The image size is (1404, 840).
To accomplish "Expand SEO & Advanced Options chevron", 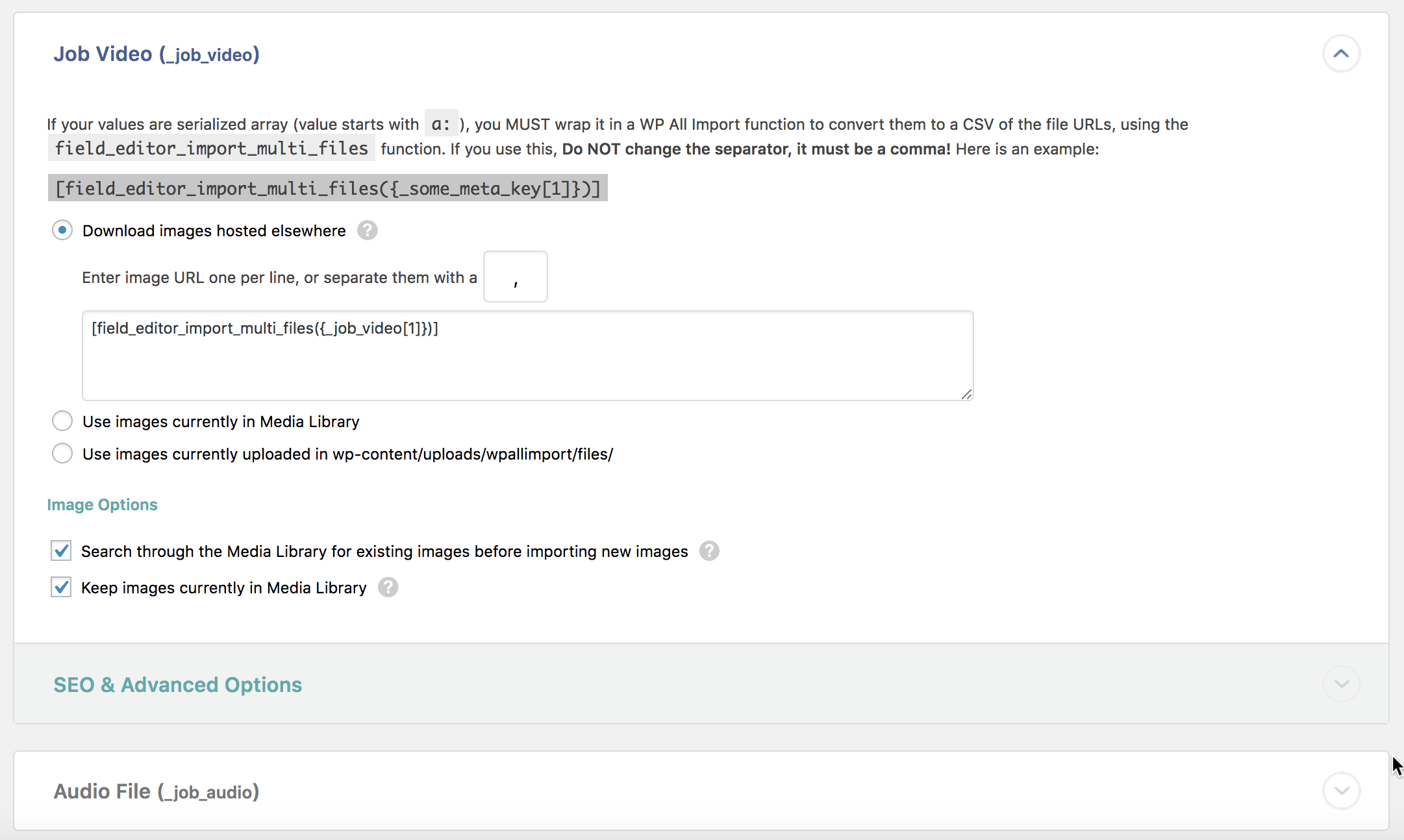I will (x=1341, y=684).
